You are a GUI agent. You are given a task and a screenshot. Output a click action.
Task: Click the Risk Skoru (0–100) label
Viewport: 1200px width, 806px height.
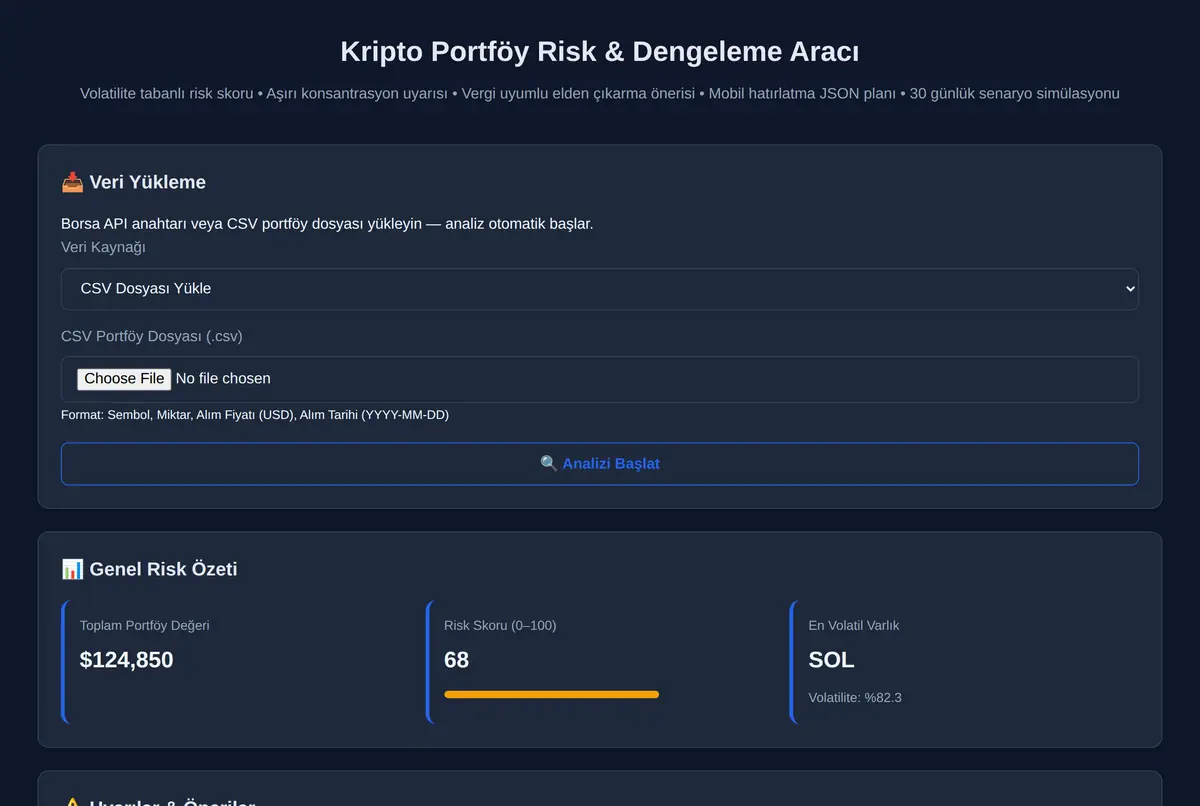(x=500, y=625)
